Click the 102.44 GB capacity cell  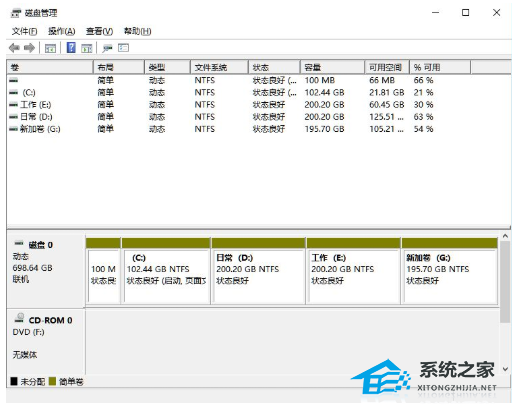(324, 92)
